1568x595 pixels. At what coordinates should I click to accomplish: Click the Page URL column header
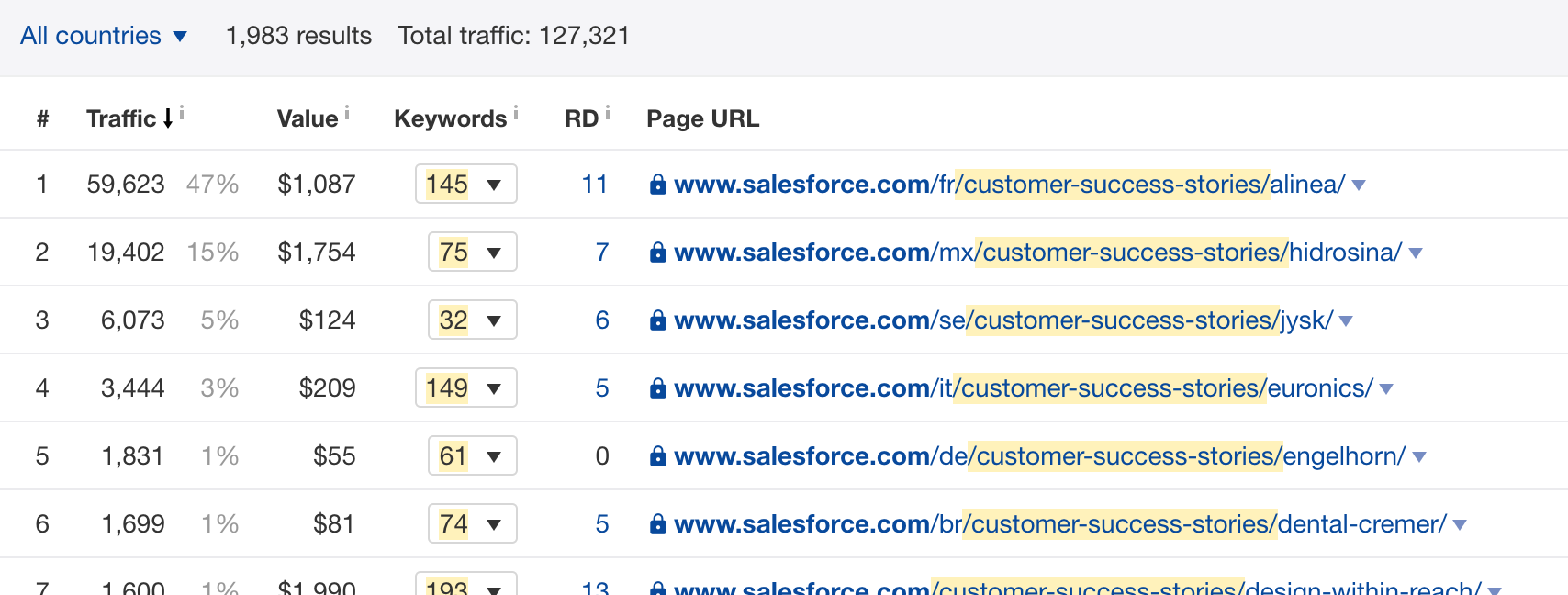(703, 118)
